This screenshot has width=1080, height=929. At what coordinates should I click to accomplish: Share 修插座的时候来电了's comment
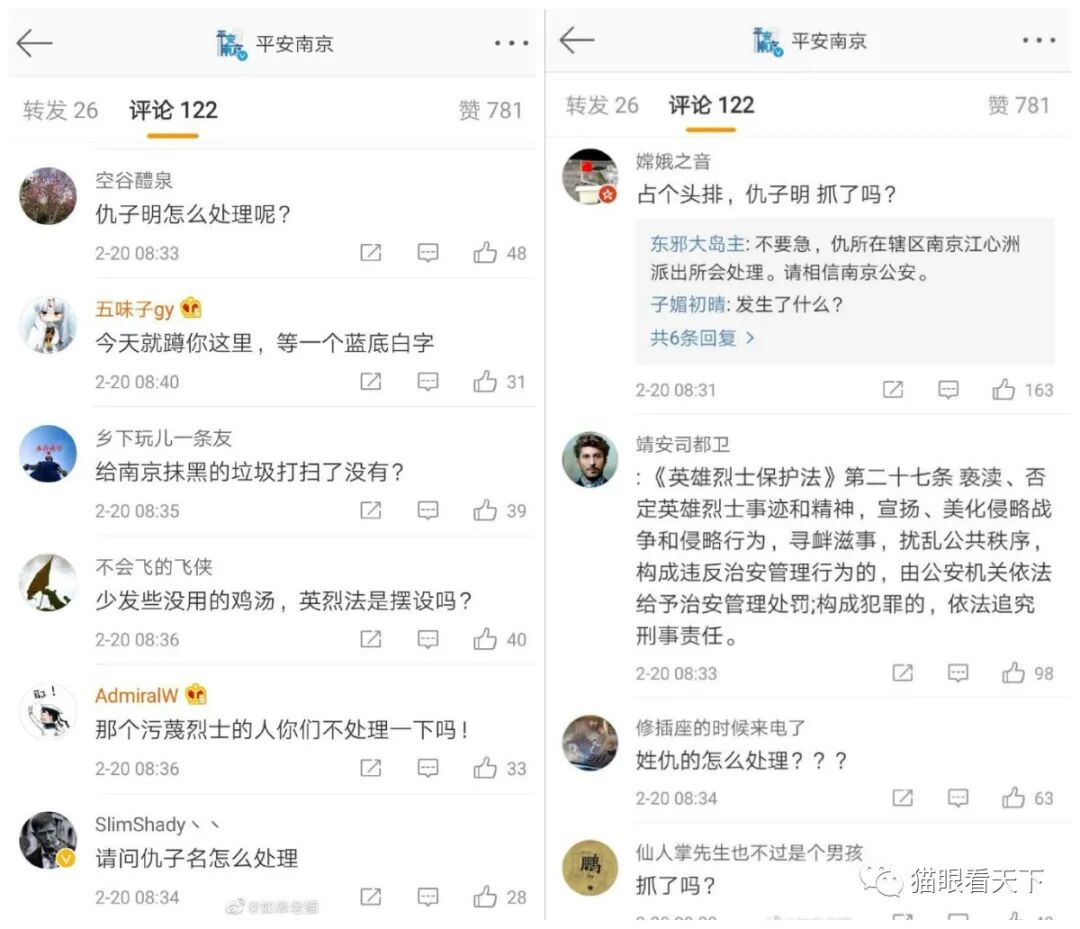click(902, 797)
